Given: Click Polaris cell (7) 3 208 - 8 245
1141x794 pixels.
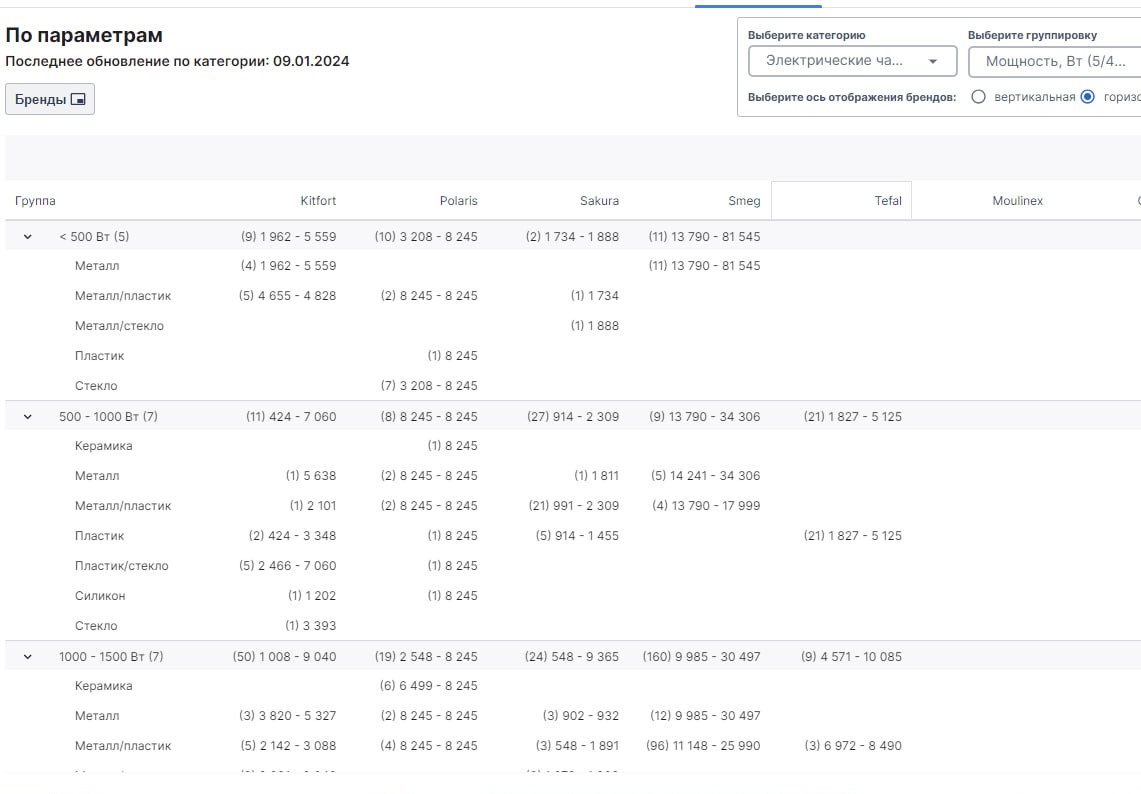Looking at the screenshot, I should coord(429,386).
